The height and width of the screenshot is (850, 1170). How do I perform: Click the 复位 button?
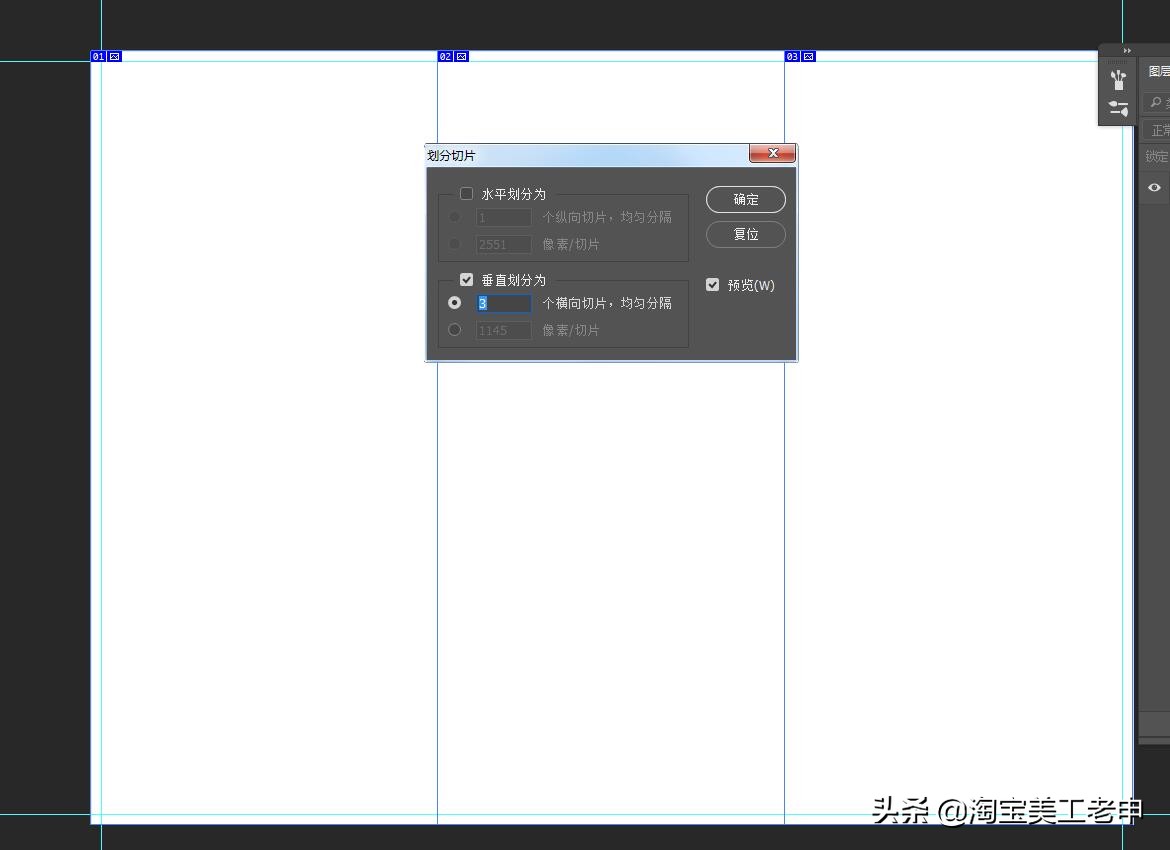click(745, 234)
